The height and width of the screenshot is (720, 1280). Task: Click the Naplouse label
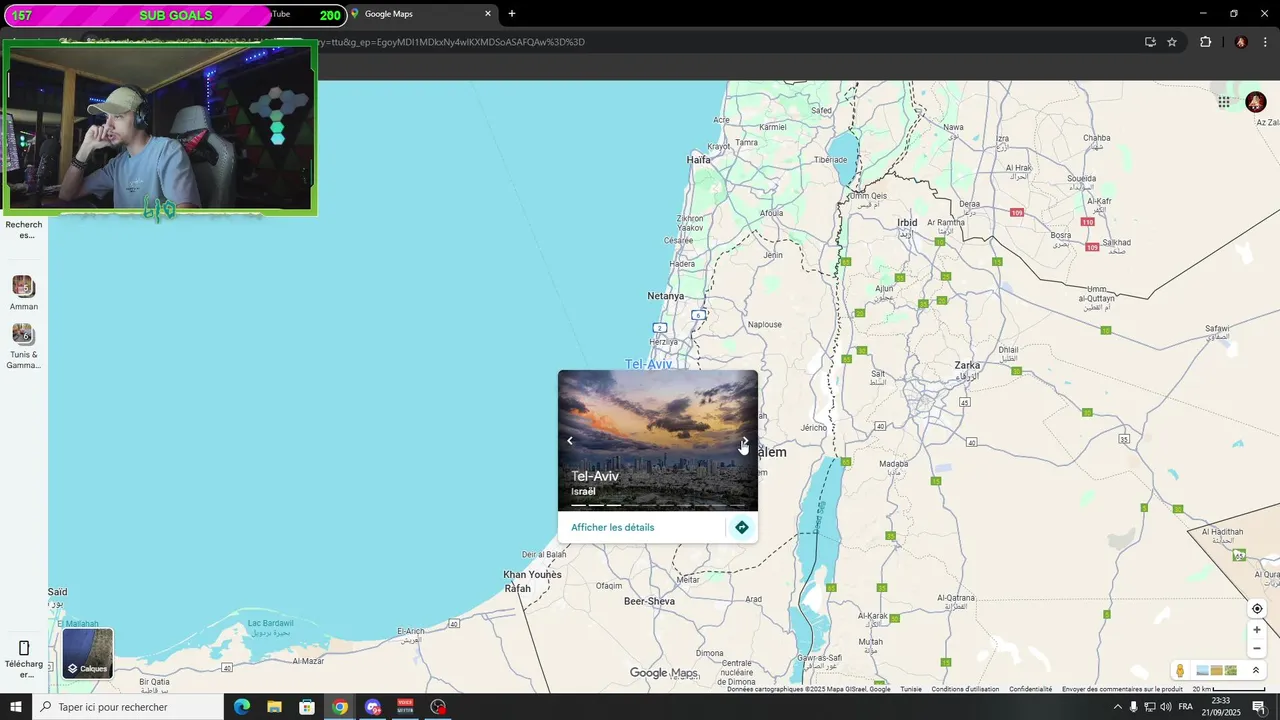[765, 324]
